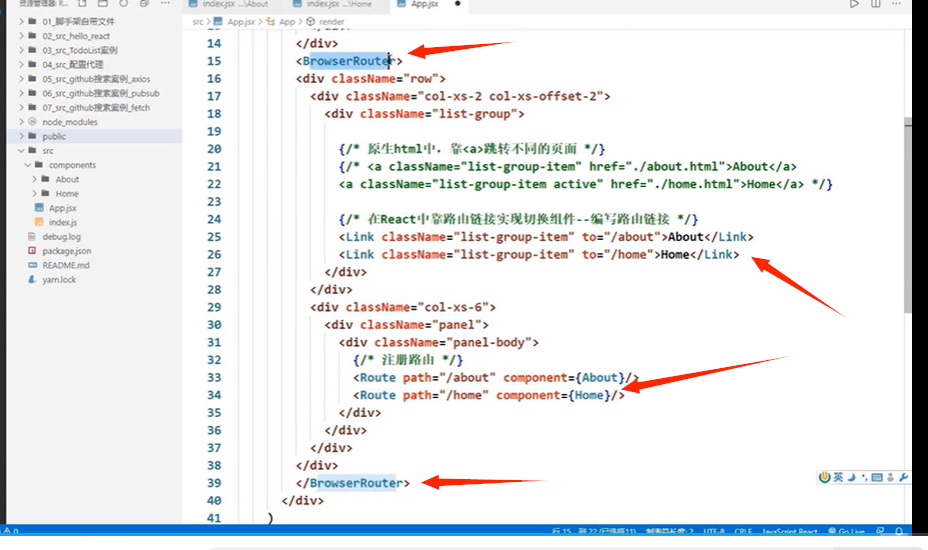Change JavaScript React language mode
The height and width of the screenshot is (550, 928).
(790, 531)
